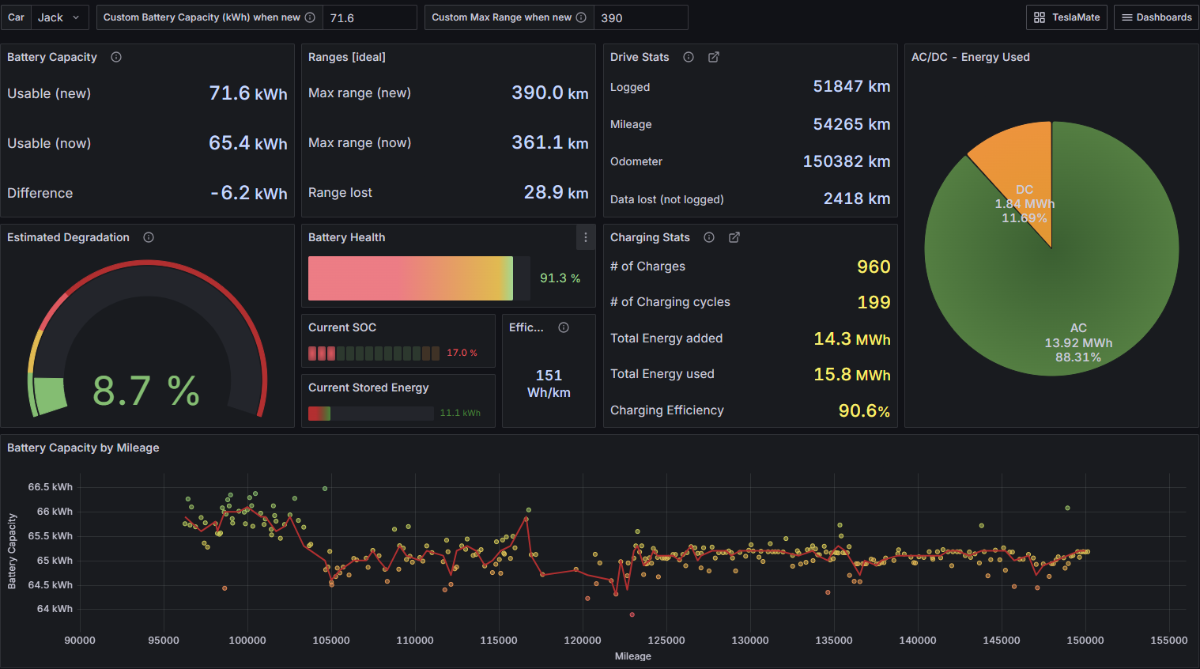This screenshot has width=1200, height=669.
Task: Open the Dashboards links dropdown
Action: 1154,18
